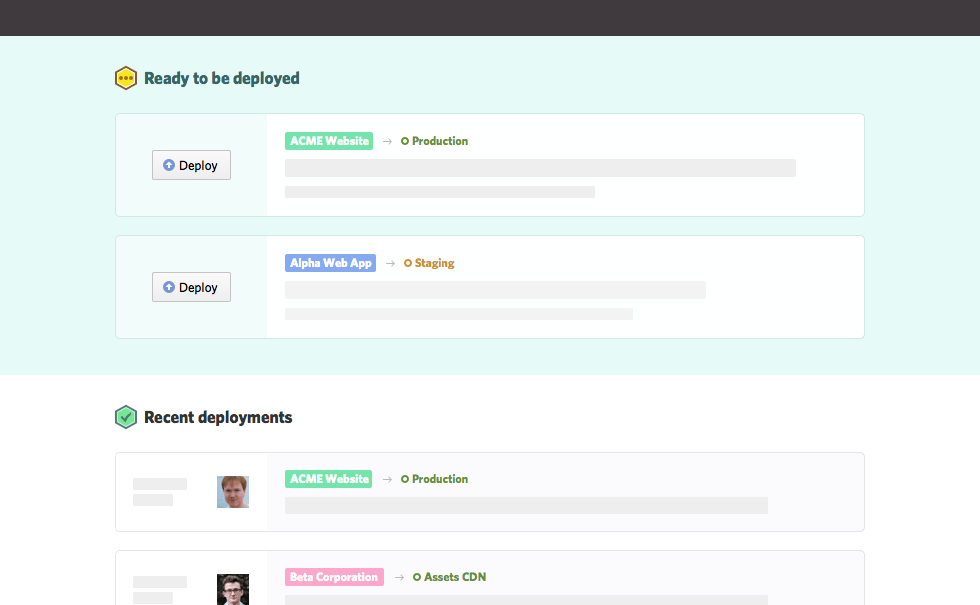This screenshot has width=980, height=605.
Task: Click the plus icon on ACME Deploy button
Action: click(x=169, y=164)
